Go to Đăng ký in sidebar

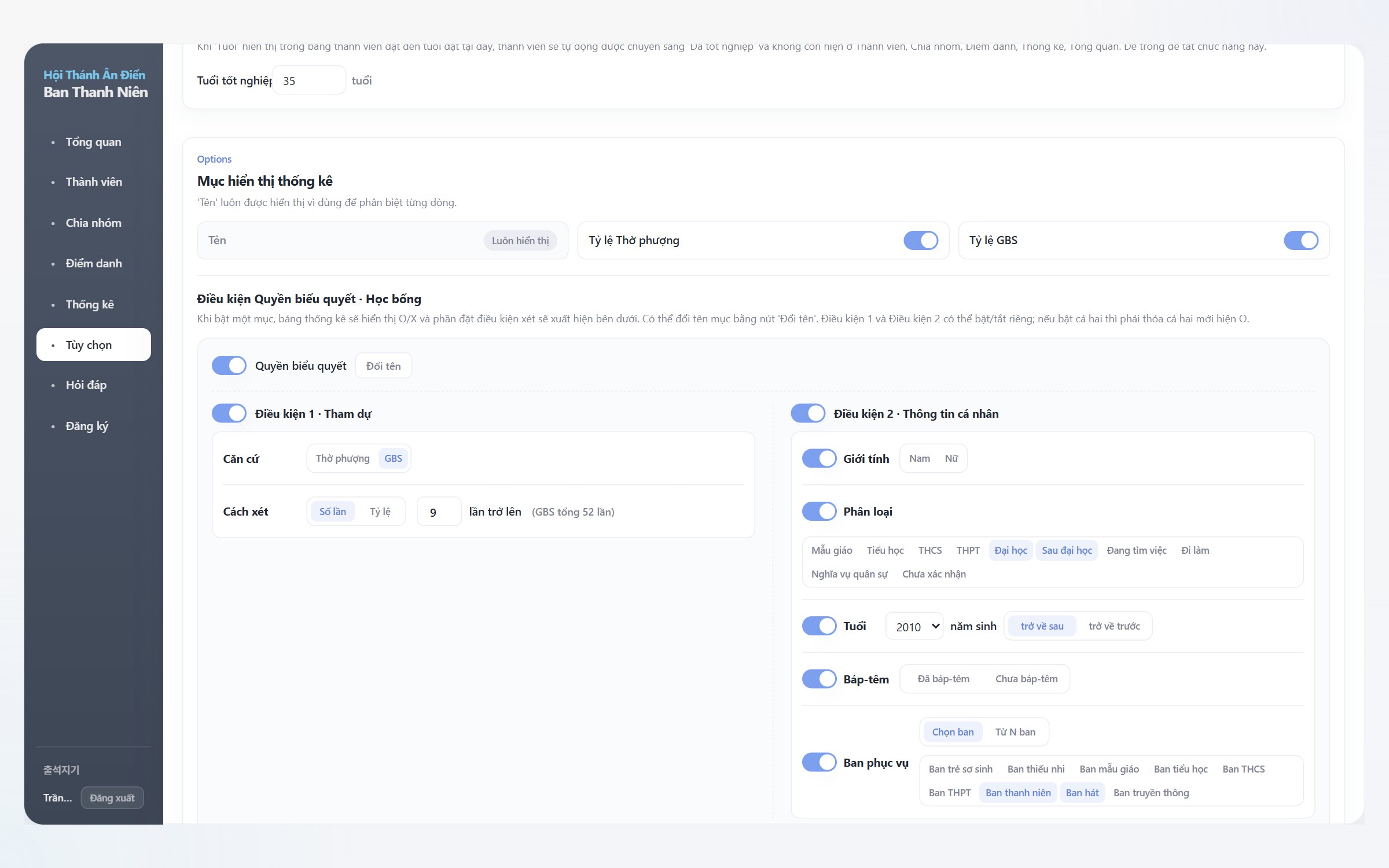[94, 426]
